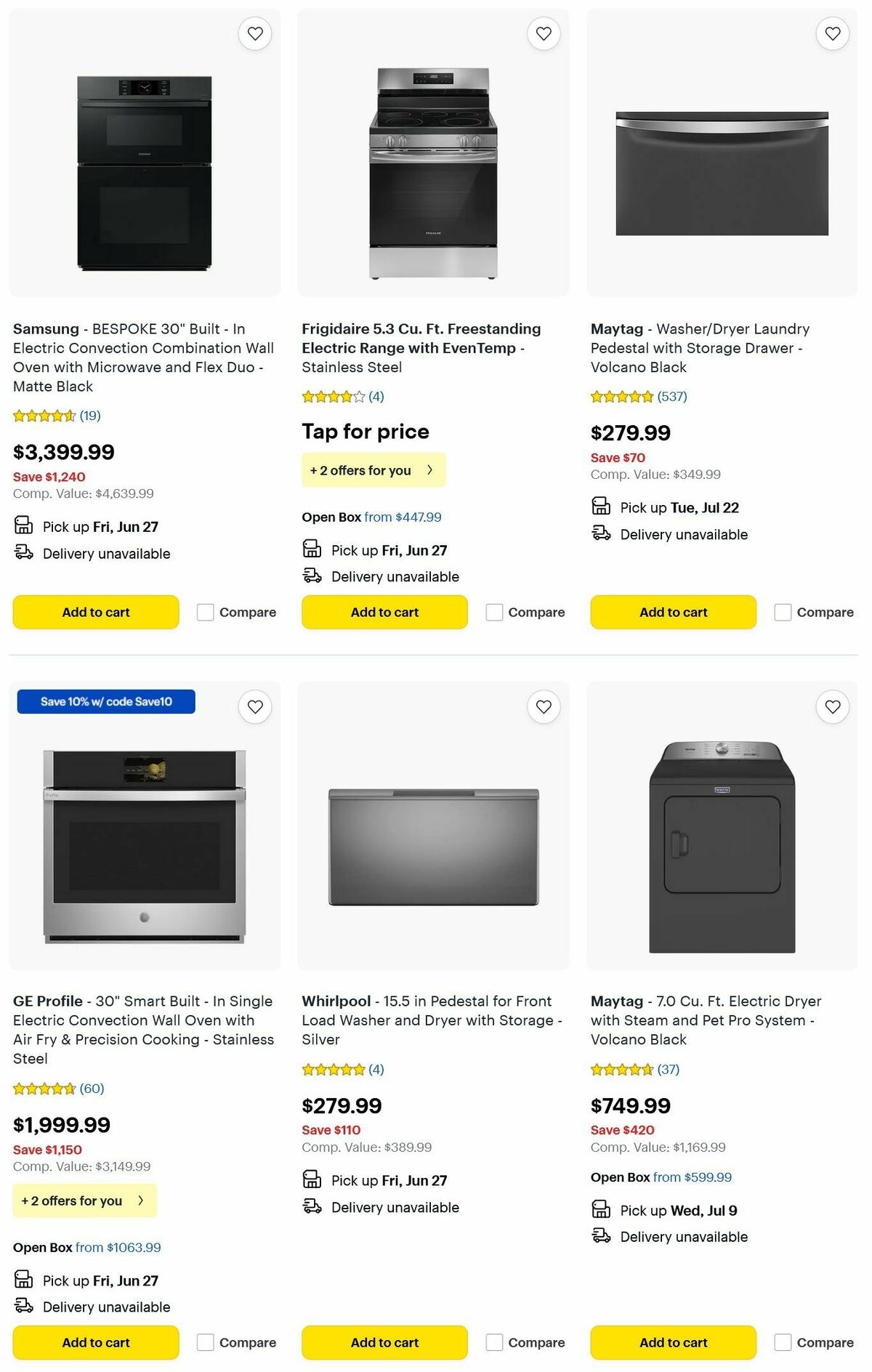Click the Save 10% with code Save10 badge

tap(105, 701)
